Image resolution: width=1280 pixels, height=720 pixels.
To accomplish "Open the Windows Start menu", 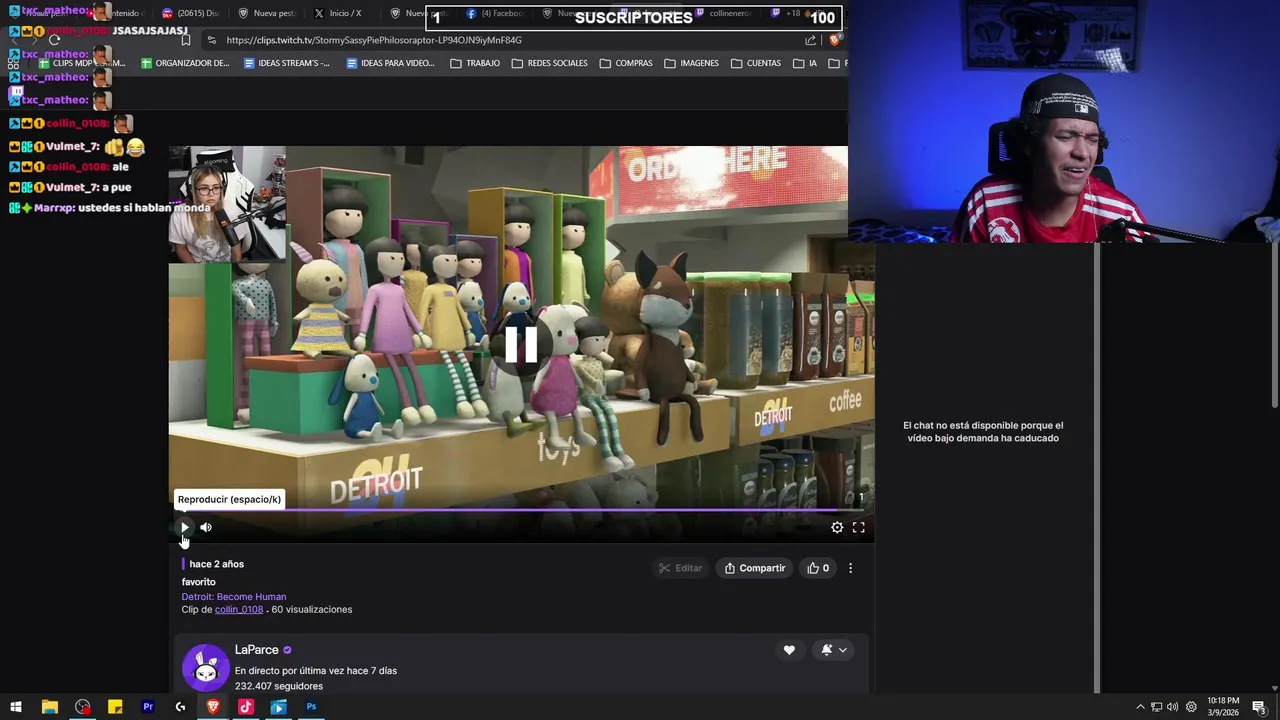I will click(16, 707).
